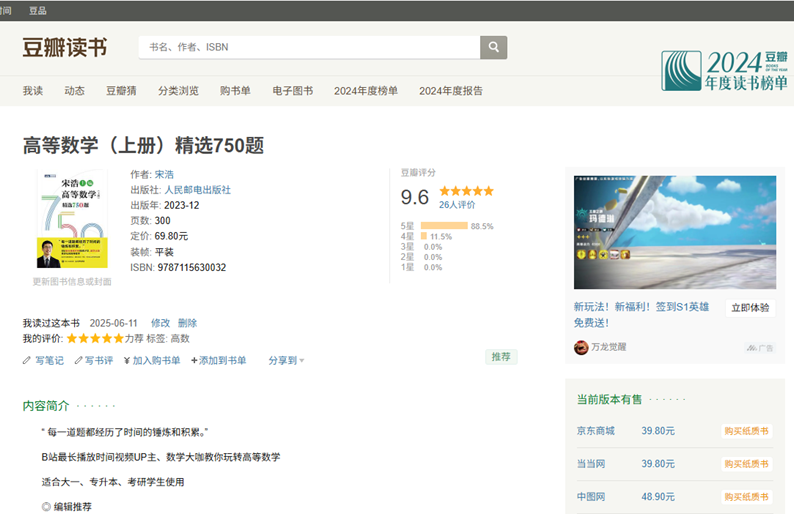Click the 高数 tag text

180,338
